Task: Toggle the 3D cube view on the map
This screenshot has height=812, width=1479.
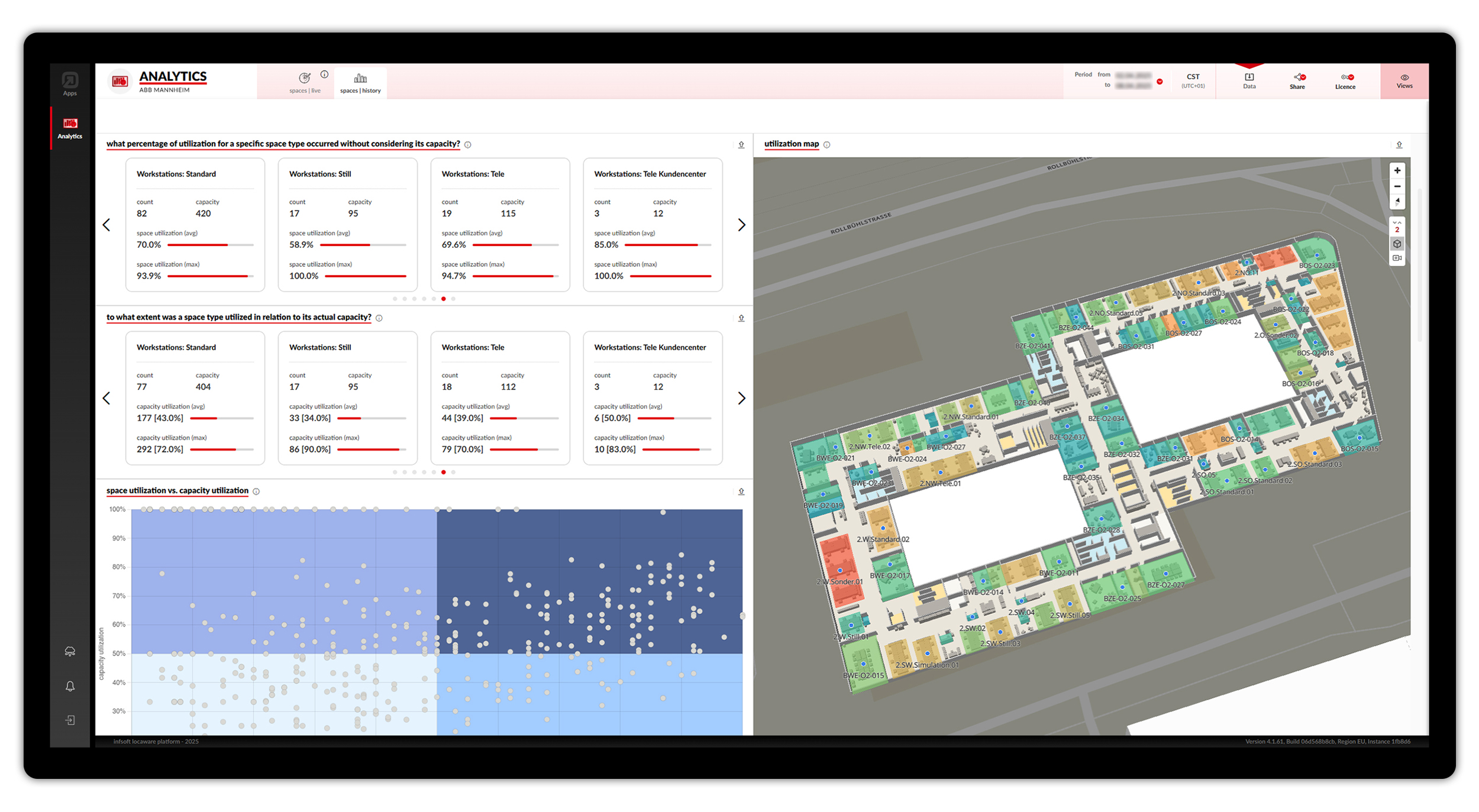Action: (x=1397, y=244)
